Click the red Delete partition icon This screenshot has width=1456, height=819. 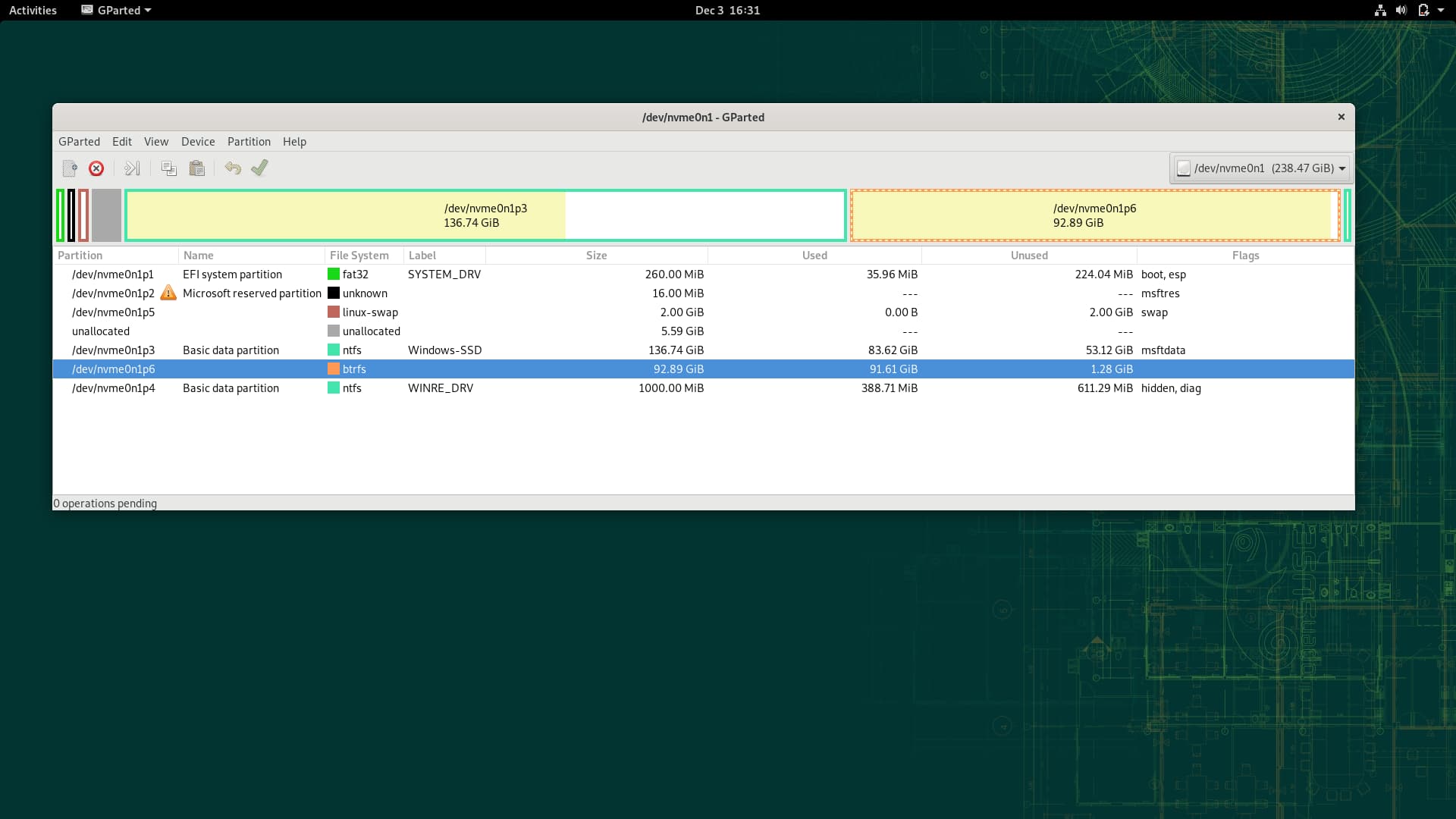(x=96, y=168)
